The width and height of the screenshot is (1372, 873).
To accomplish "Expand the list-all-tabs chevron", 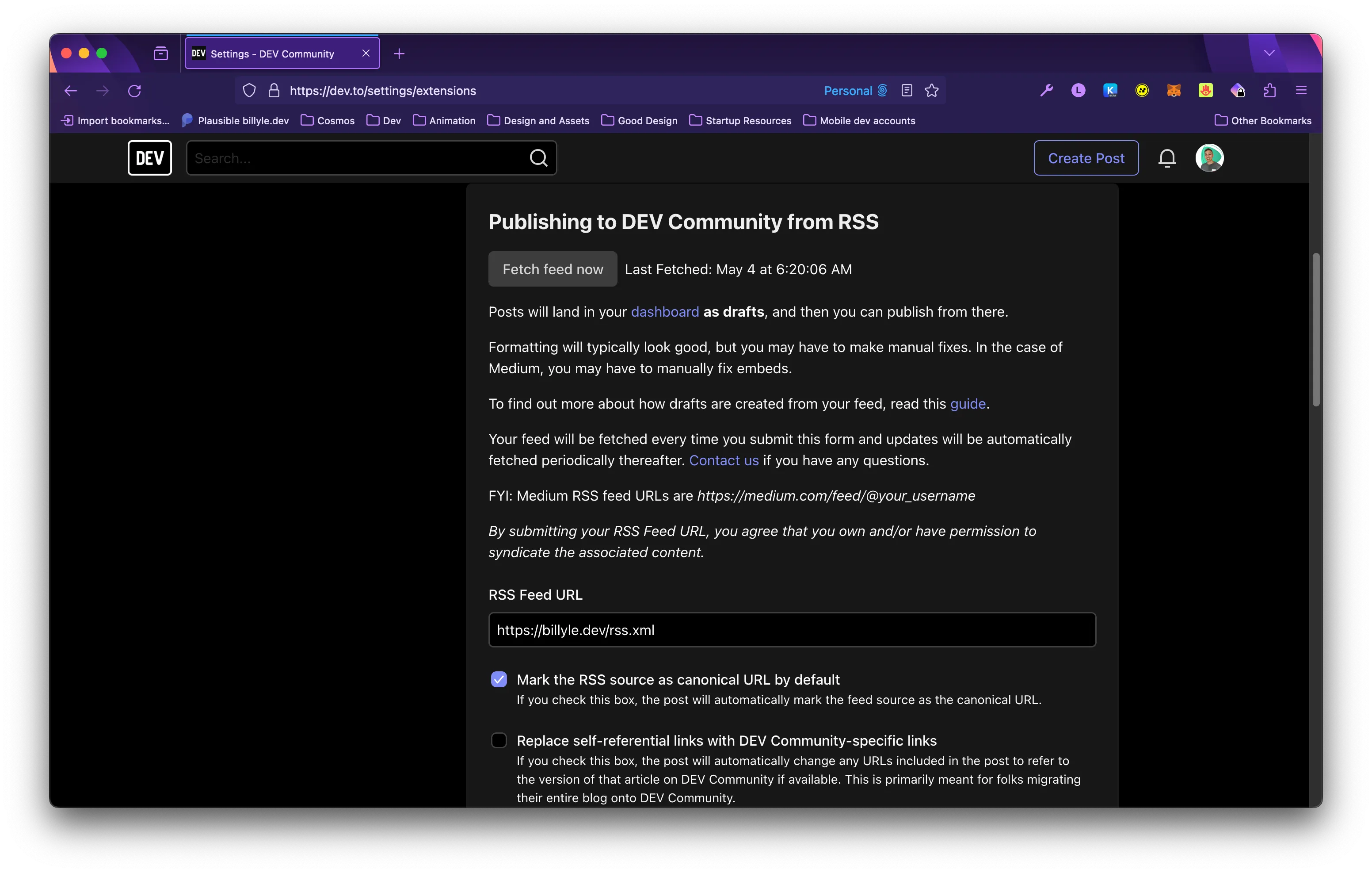I will click(x=1269, y=53).
